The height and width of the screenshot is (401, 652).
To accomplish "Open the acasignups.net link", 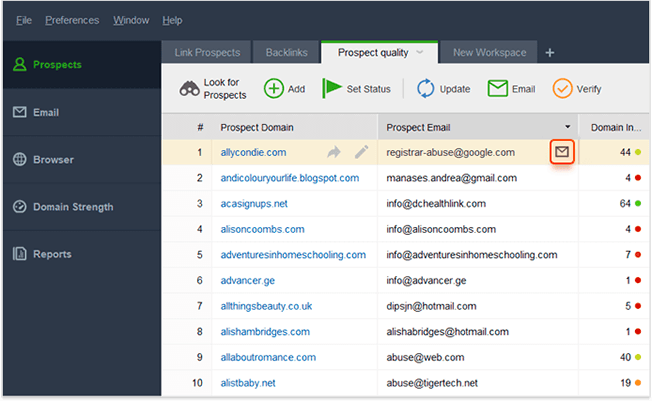I will (x=254, y=203).
